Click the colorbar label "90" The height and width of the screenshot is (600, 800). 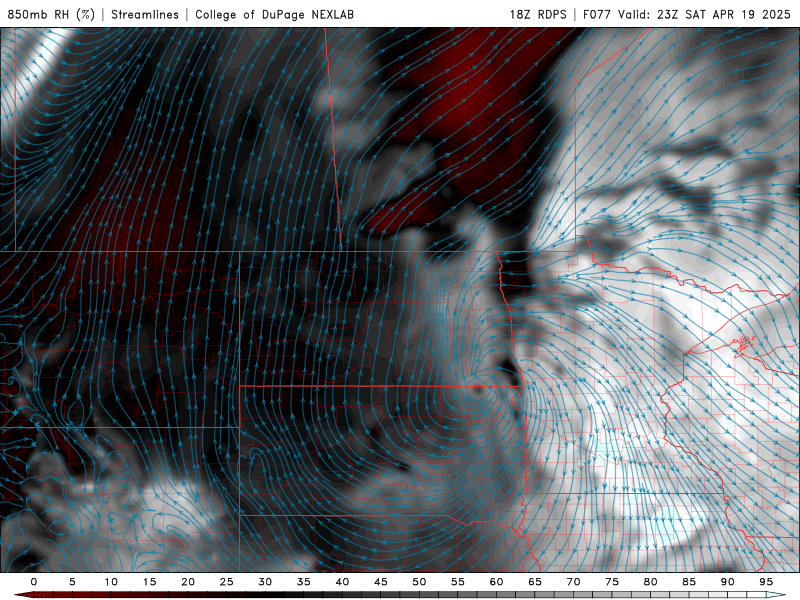727,582
